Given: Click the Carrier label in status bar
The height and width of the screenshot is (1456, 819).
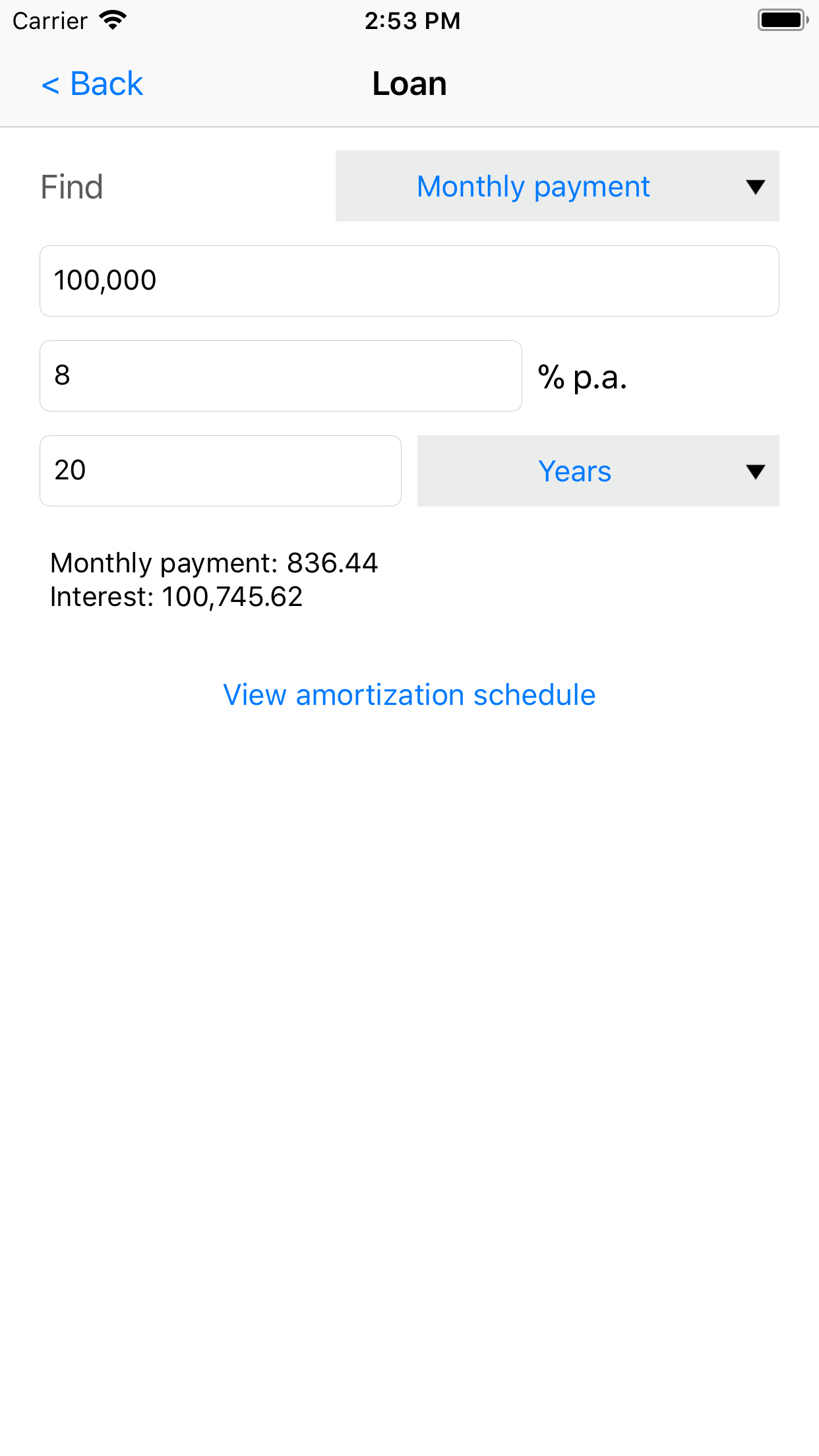Looking at the screenshot, I should click(x=50, y=20).
